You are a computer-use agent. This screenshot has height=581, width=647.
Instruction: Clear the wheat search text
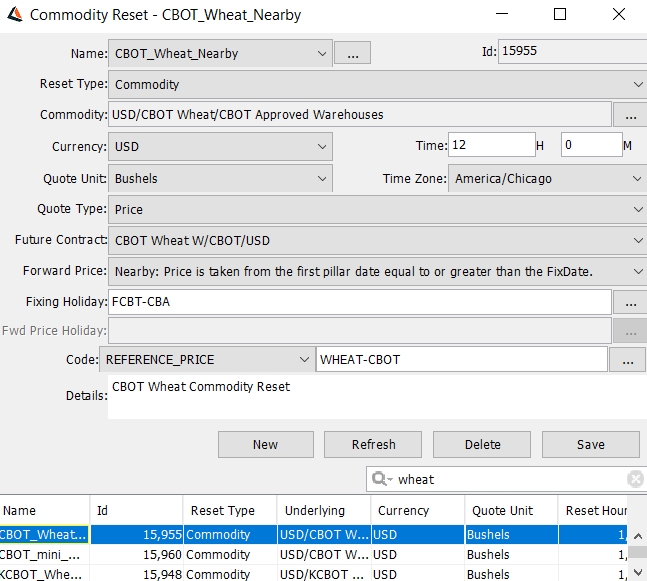tap(635, 479)
